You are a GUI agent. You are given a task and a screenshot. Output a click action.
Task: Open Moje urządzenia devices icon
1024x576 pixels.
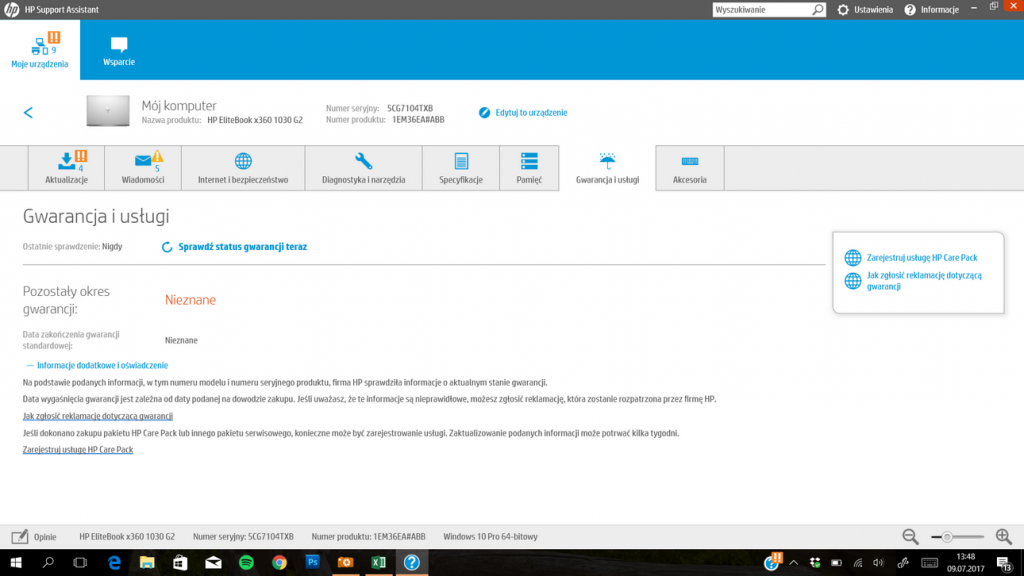click(40, 46)
